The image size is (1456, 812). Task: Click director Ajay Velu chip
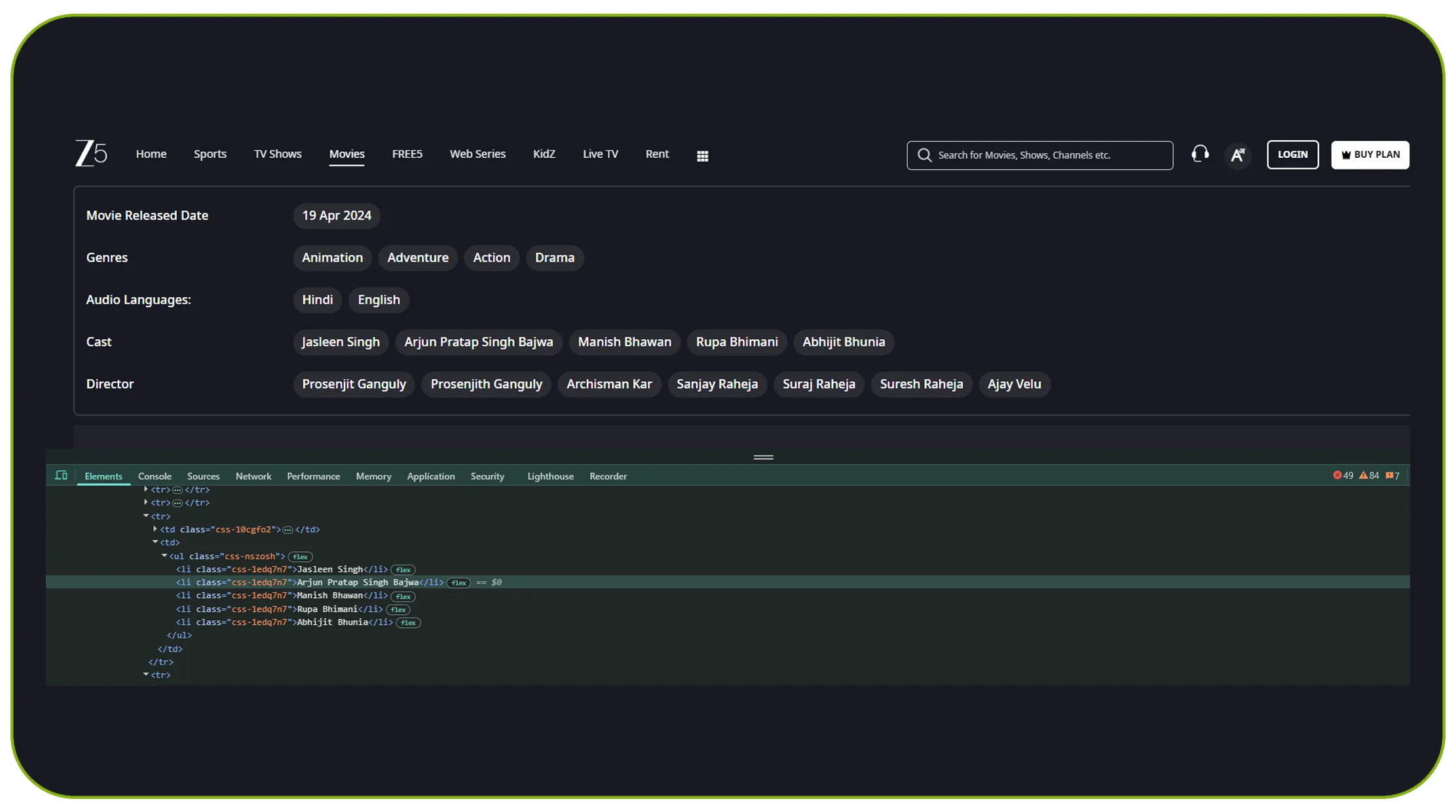click(1014, 384)
